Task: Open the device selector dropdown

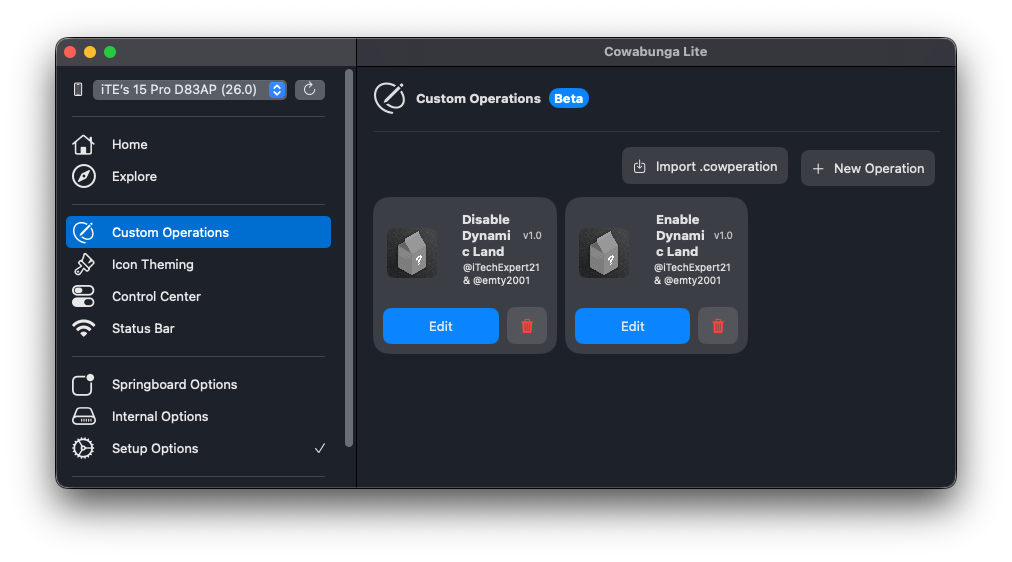Action: pos(190,90)
